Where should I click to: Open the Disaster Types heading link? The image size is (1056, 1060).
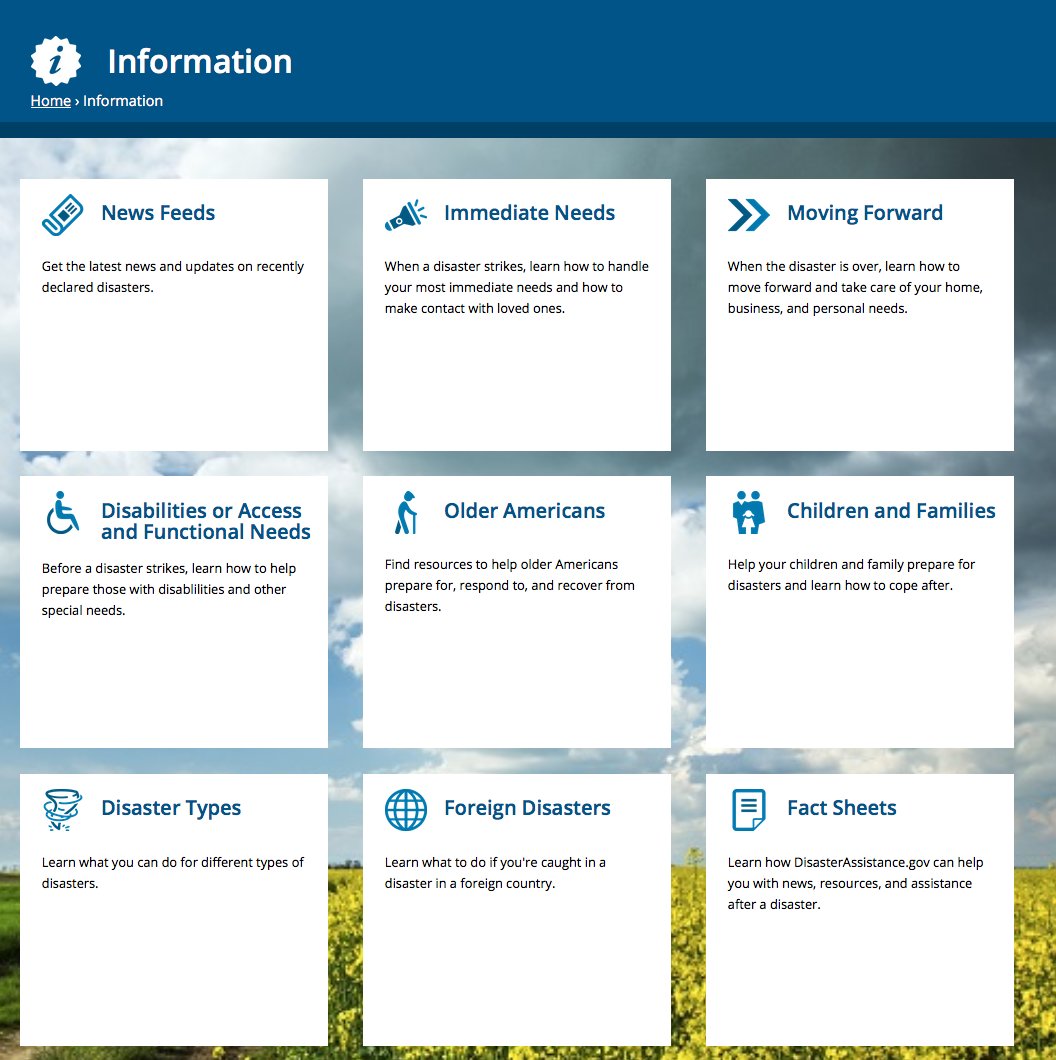point(171,808)
